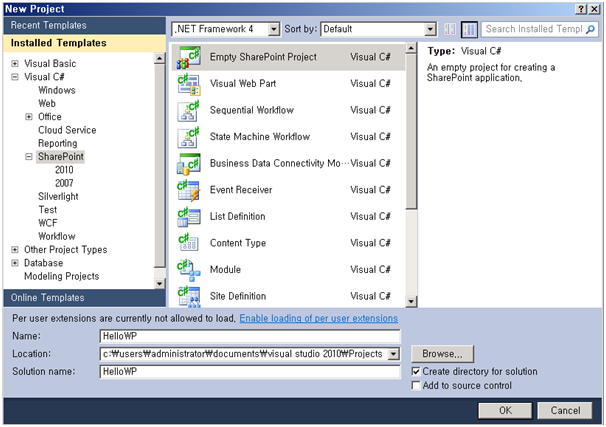Screen dimensions: 606x427
Task: Open the Recent Templates section
Action: pyautogui.click(x=85, y=26)
